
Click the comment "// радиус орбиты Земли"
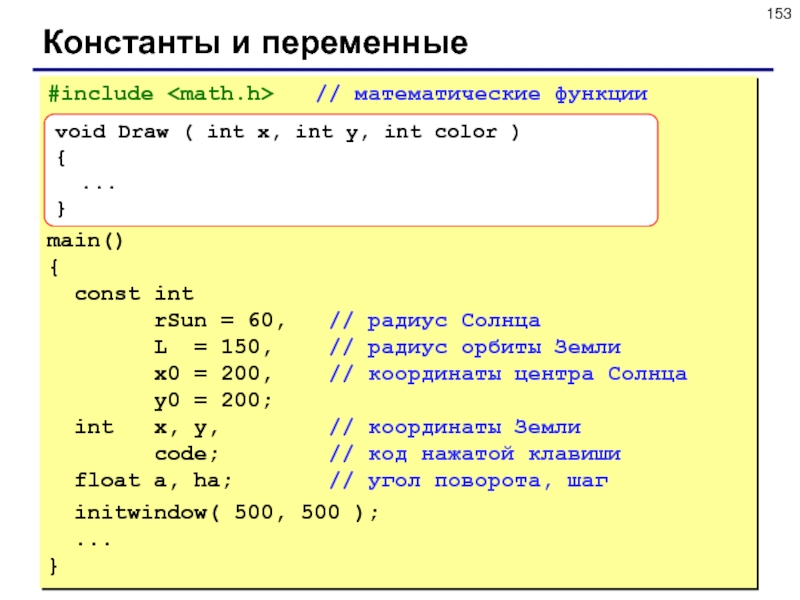pyautogui.click(x=475, y=347)
